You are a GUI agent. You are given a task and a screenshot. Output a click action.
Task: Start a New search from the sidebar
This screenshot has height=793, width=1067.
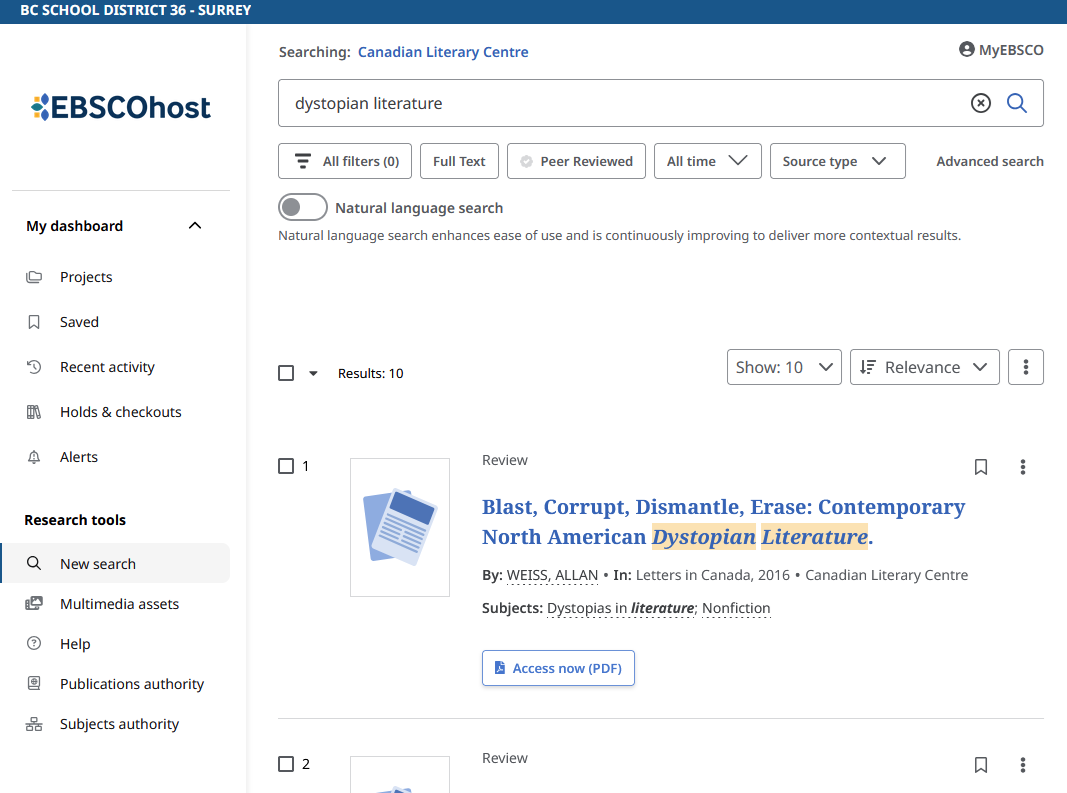(116, 564)
